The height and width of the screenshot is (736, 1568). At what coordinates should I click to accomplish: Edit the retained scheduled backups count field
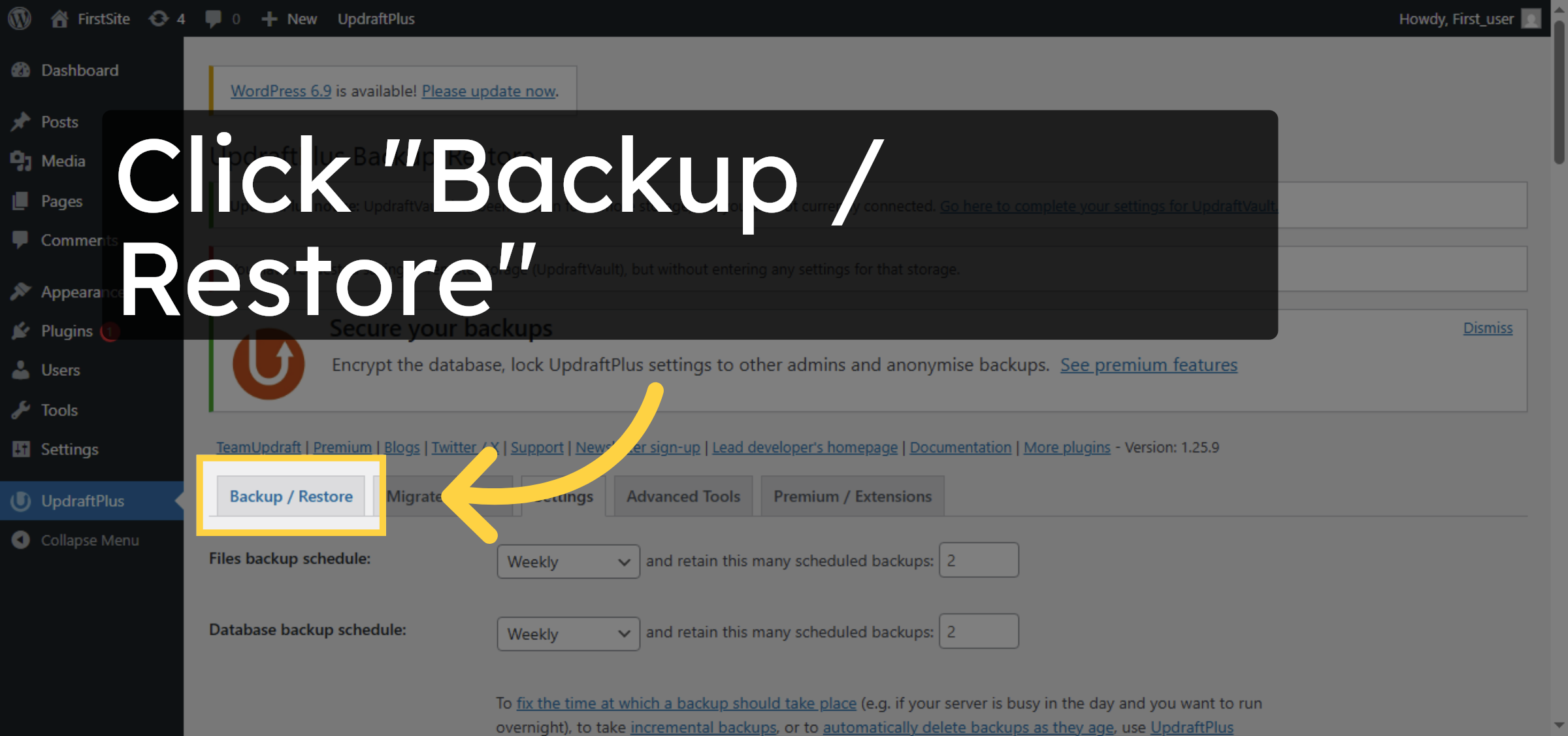click(979, 560)
